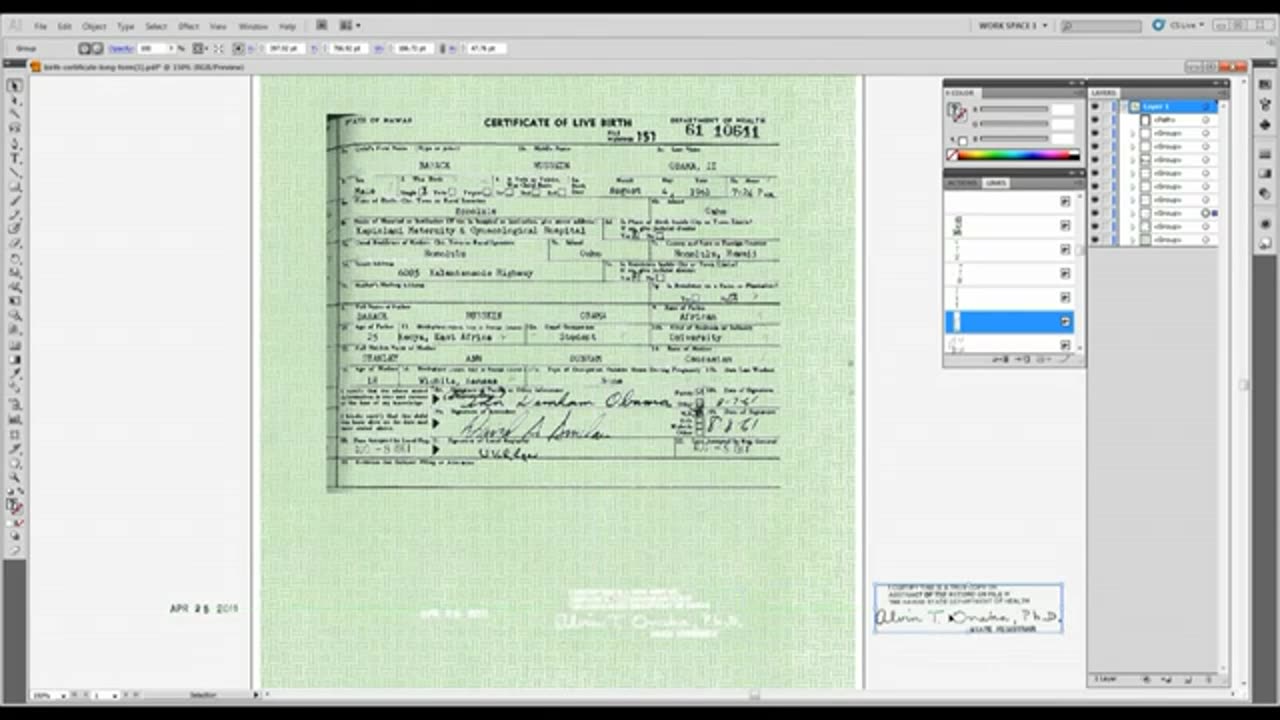The width and height of the screenshot is (1280, 720).
Task: Switch to the LINKS panel tab
Action: click(996, 183)
